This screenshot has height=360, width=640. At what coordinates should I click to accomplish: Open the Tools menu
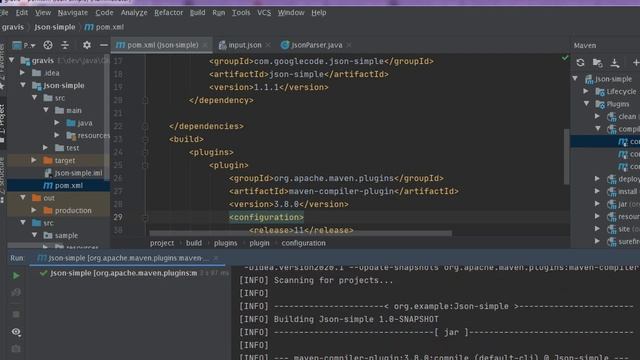tap(241, 13)
